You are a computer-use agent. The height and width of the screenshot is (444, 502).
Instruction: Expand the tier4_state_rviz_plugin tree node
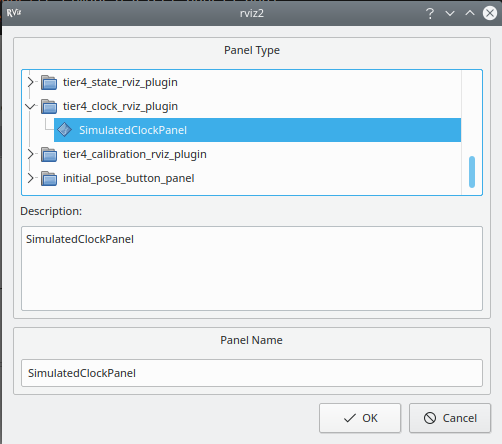click(x=31, y=82)
